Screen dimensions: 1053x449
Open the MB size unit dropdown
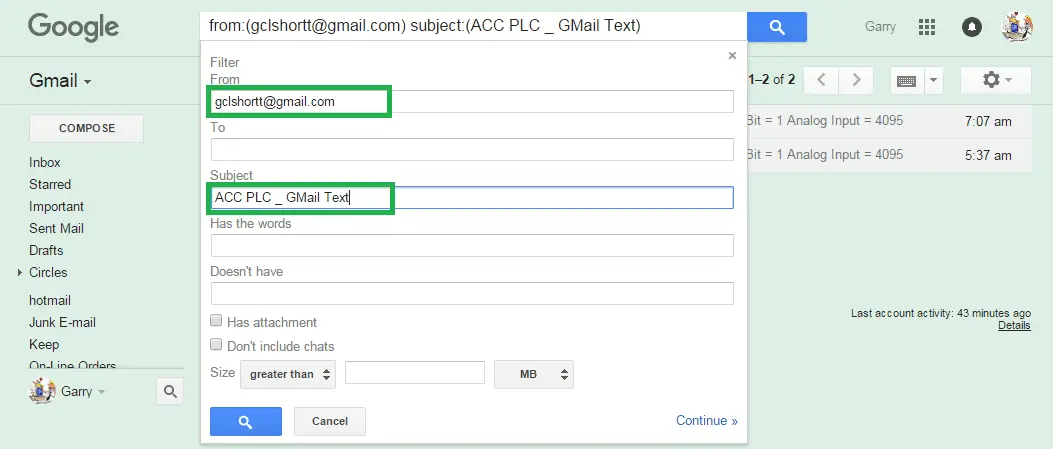pyautogui.click(x=534, y=375)
